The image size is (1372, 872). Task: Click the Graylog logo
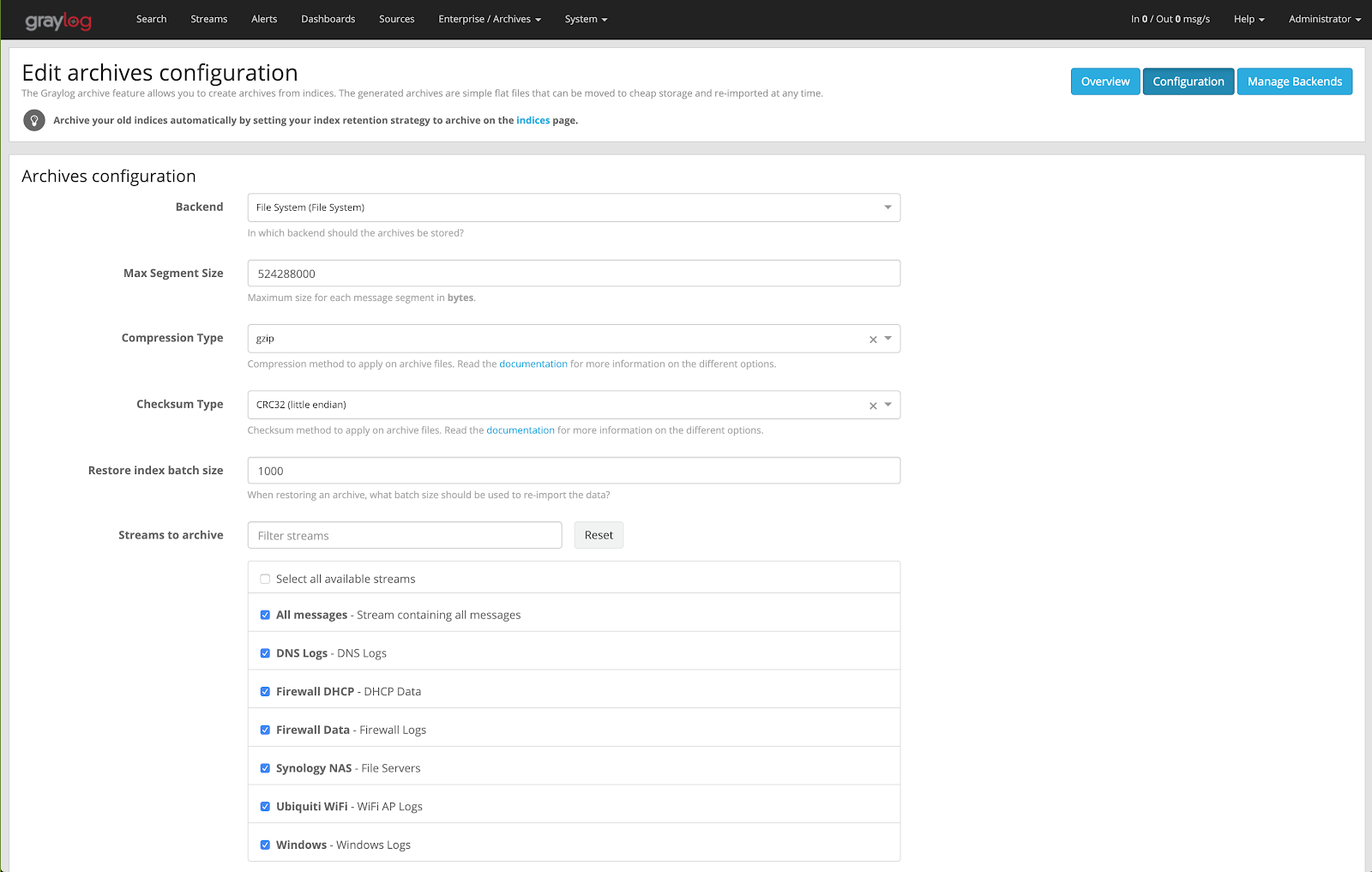pyautogui.click(x=57, y=19)
